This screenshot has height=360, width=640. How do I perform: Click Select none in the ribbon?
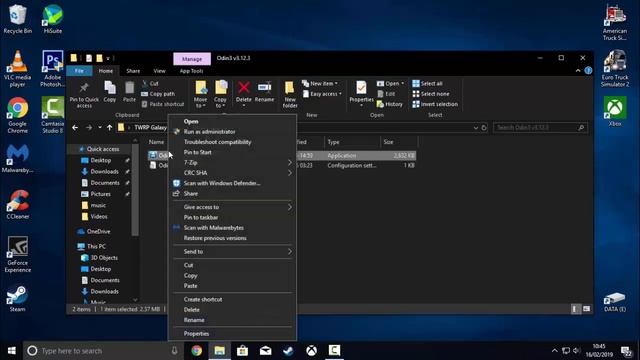pyautogui.click(x=431, y=94)
